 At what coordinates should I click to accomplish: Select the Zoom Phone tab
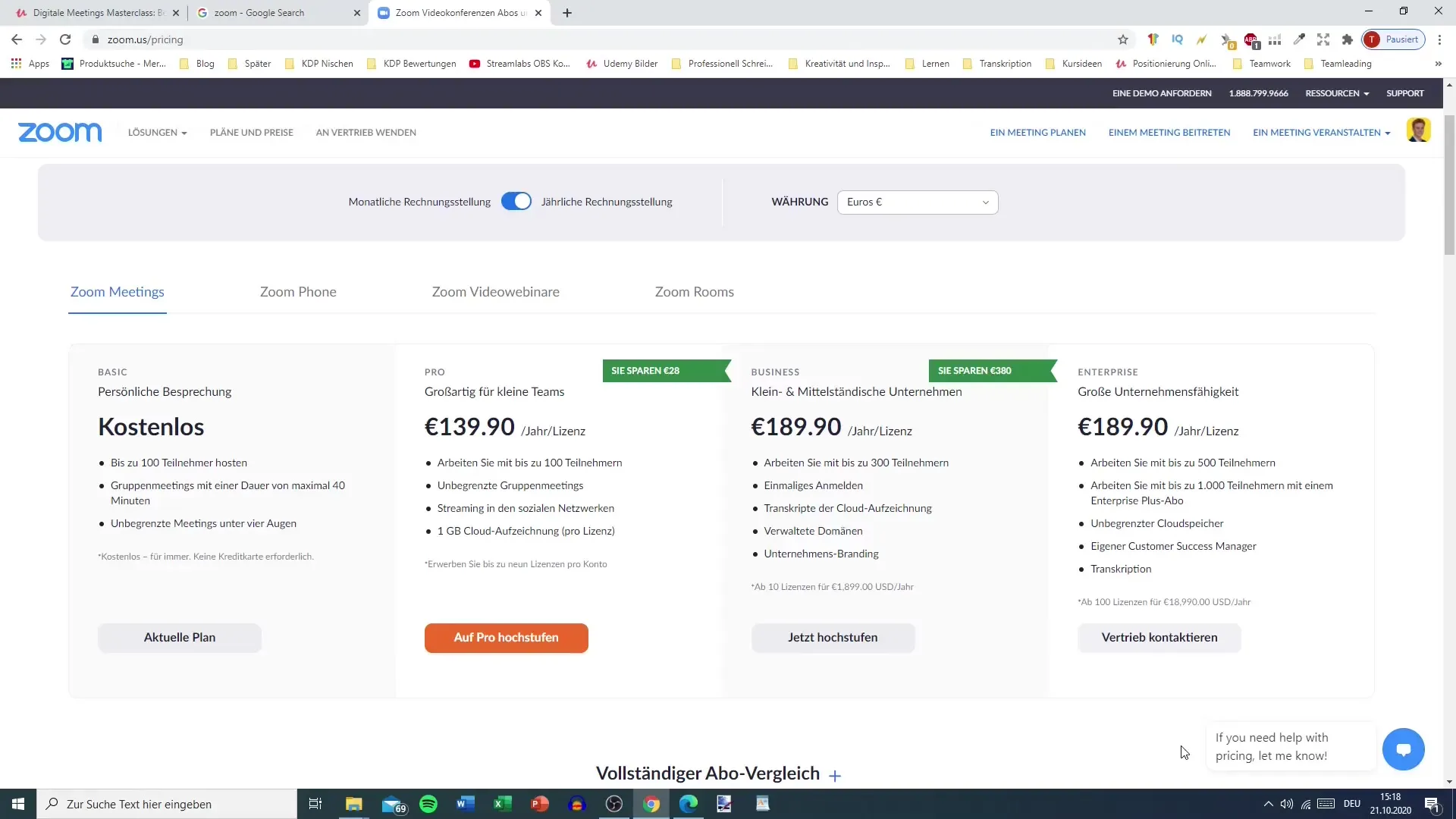tap(298, 291)
